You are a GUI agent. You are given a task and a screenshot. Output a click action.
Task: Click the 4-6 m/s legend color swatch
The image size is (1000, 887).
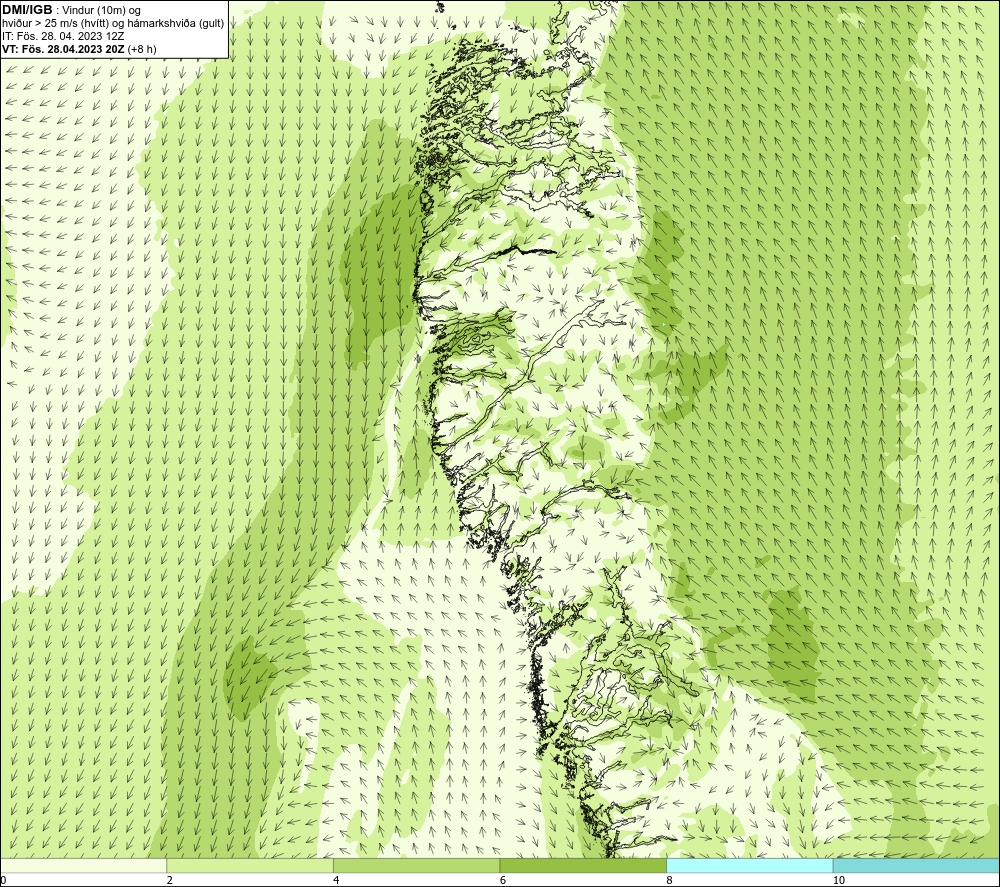pos(416,865)
